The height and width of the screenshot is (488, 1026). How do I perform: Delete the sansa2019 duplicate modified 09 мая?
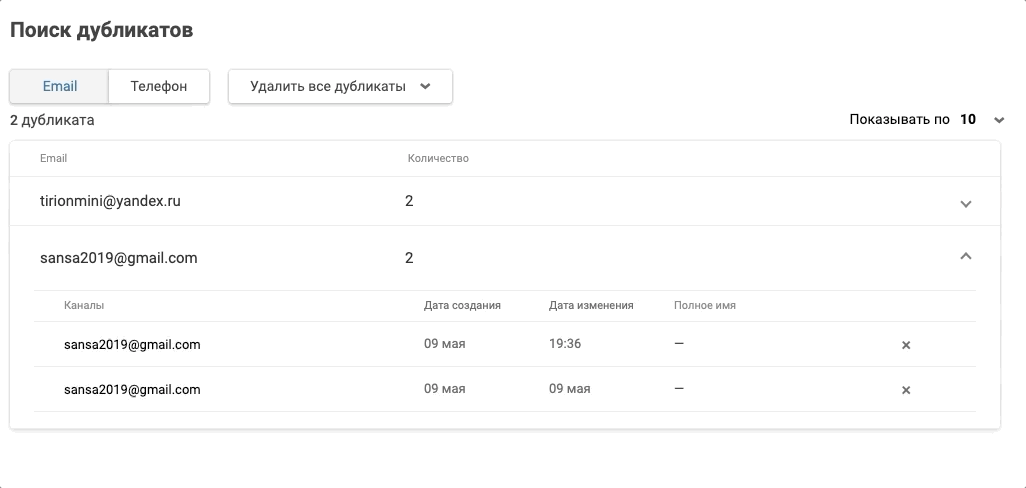pyautogui.click(x=906, y=390)
